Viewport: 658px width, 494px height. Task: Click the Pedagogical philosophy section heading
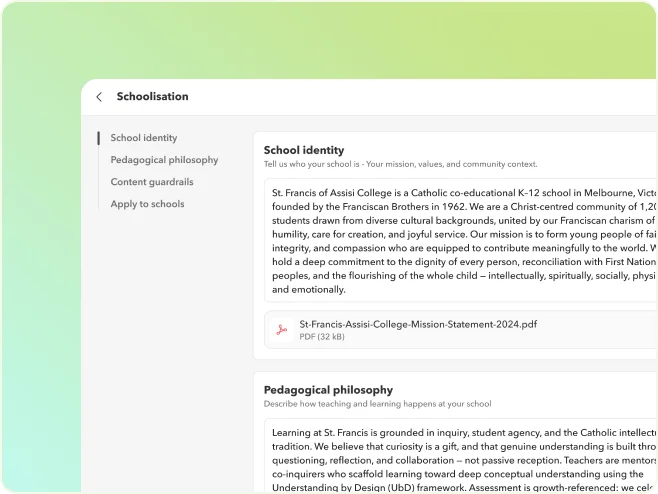328,390
